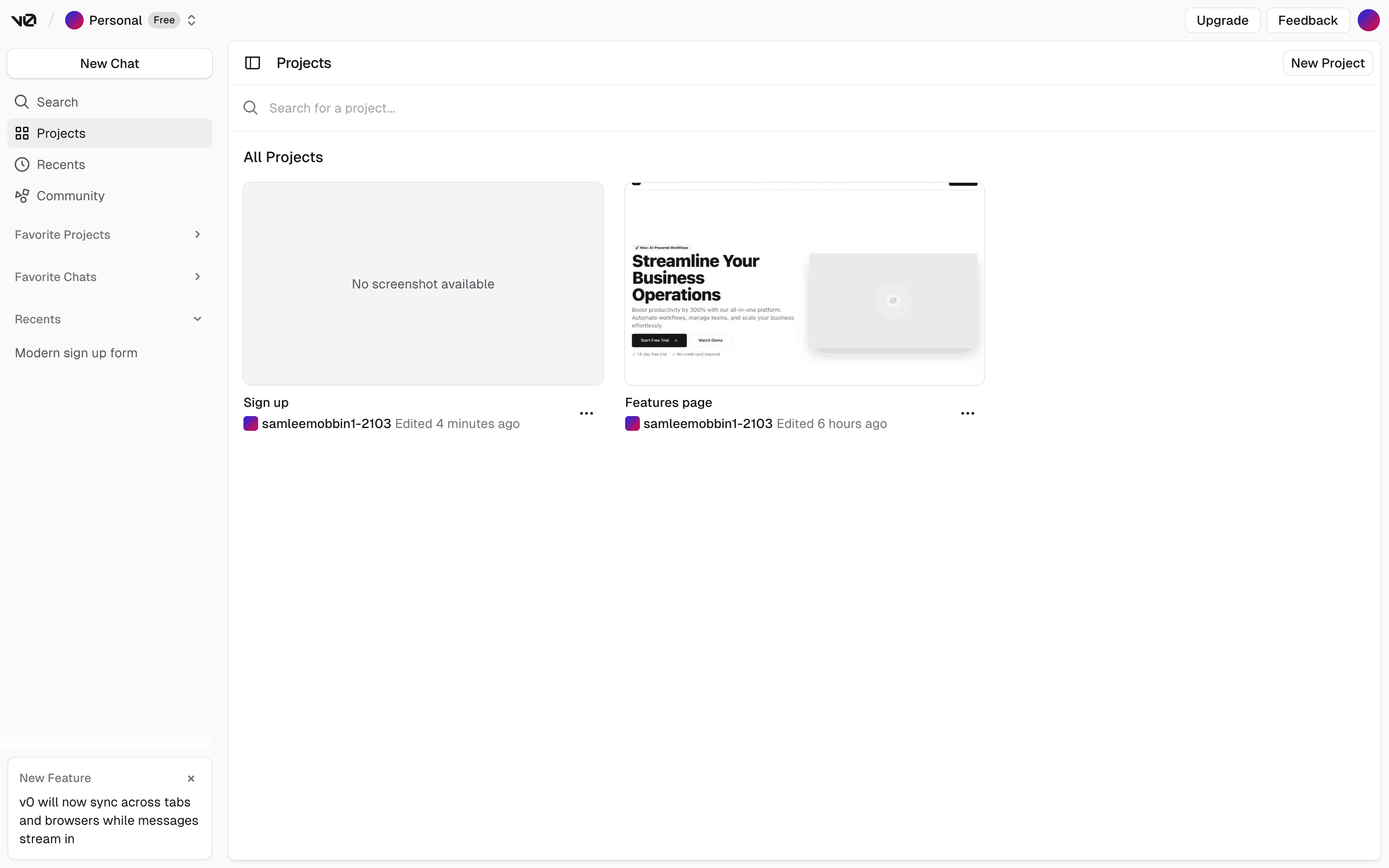Open three-dot menu for Features page project
This screenshot has width=1389, height=868.
pyautogui.click(x=967, y=413)
